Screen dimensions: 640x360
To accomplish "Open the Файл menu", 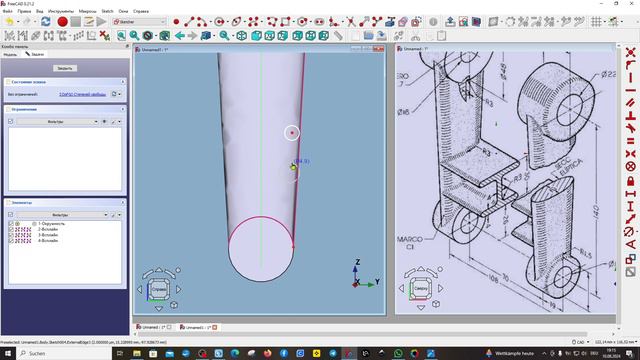I will point(7,11).
